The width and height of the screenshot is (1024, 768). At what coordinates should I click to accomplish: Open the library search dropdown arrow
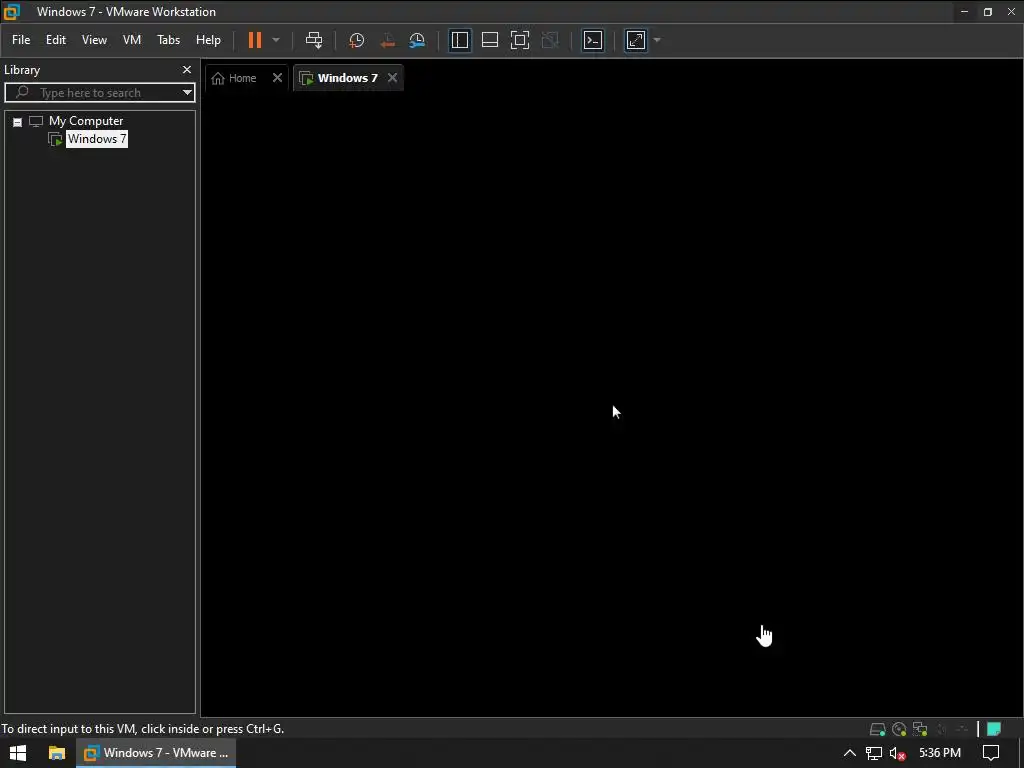pos(187,93)
